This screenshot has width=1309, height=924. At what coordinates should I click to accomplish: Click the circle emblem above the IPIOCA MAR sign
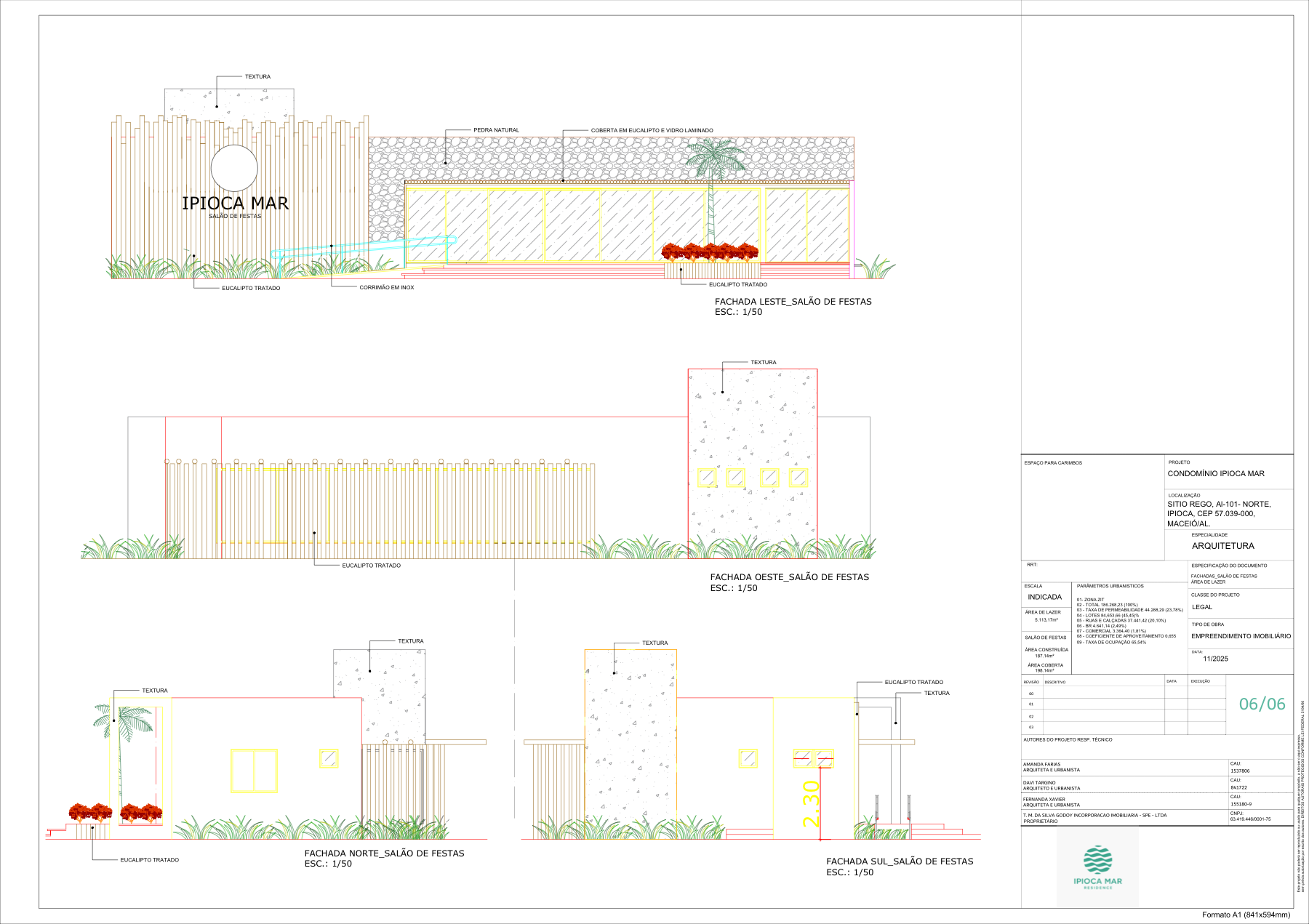[234, 168]
